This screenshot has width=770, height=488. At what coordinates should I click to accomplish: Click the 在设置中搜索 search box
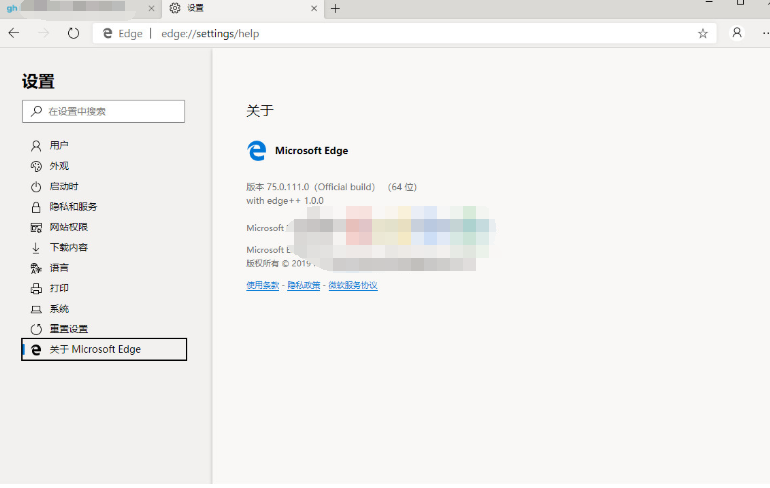[103, 111]
